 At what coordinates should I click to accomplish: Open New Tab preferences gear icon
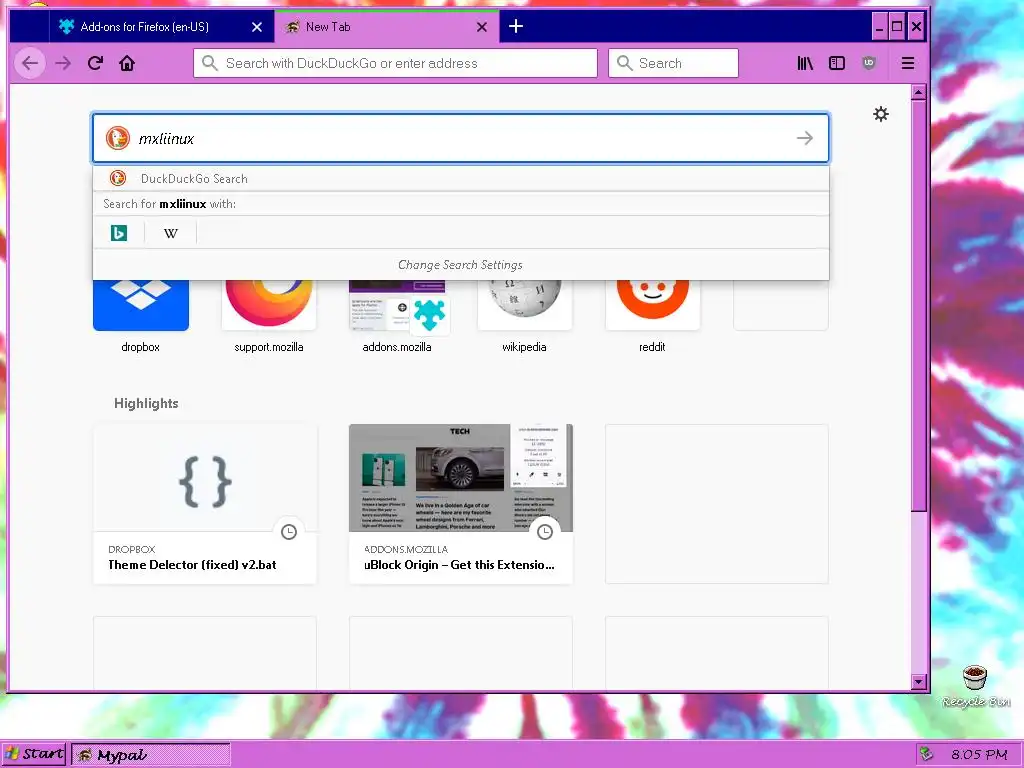[881, 114]
